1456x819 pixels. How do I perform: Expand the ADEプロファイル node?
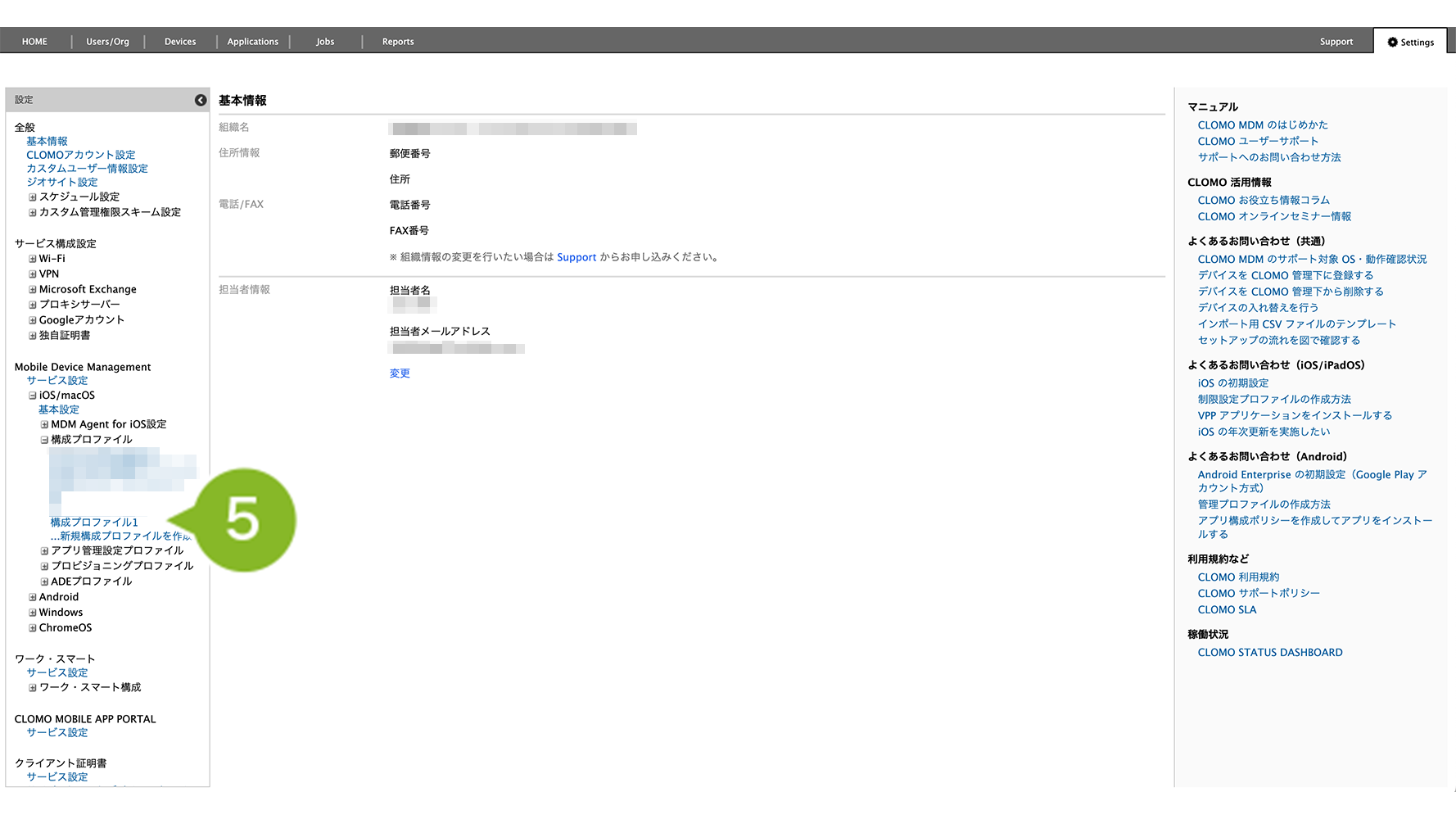pos(44,582)
